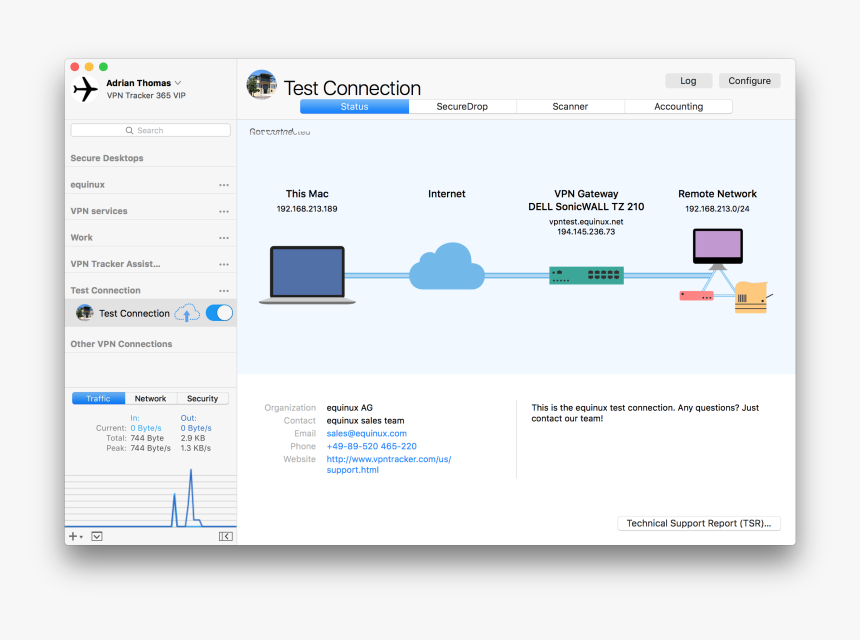Select the equinux group in sidebar
860x640 pixels.
pyautogui.click(x=88, y=185)
